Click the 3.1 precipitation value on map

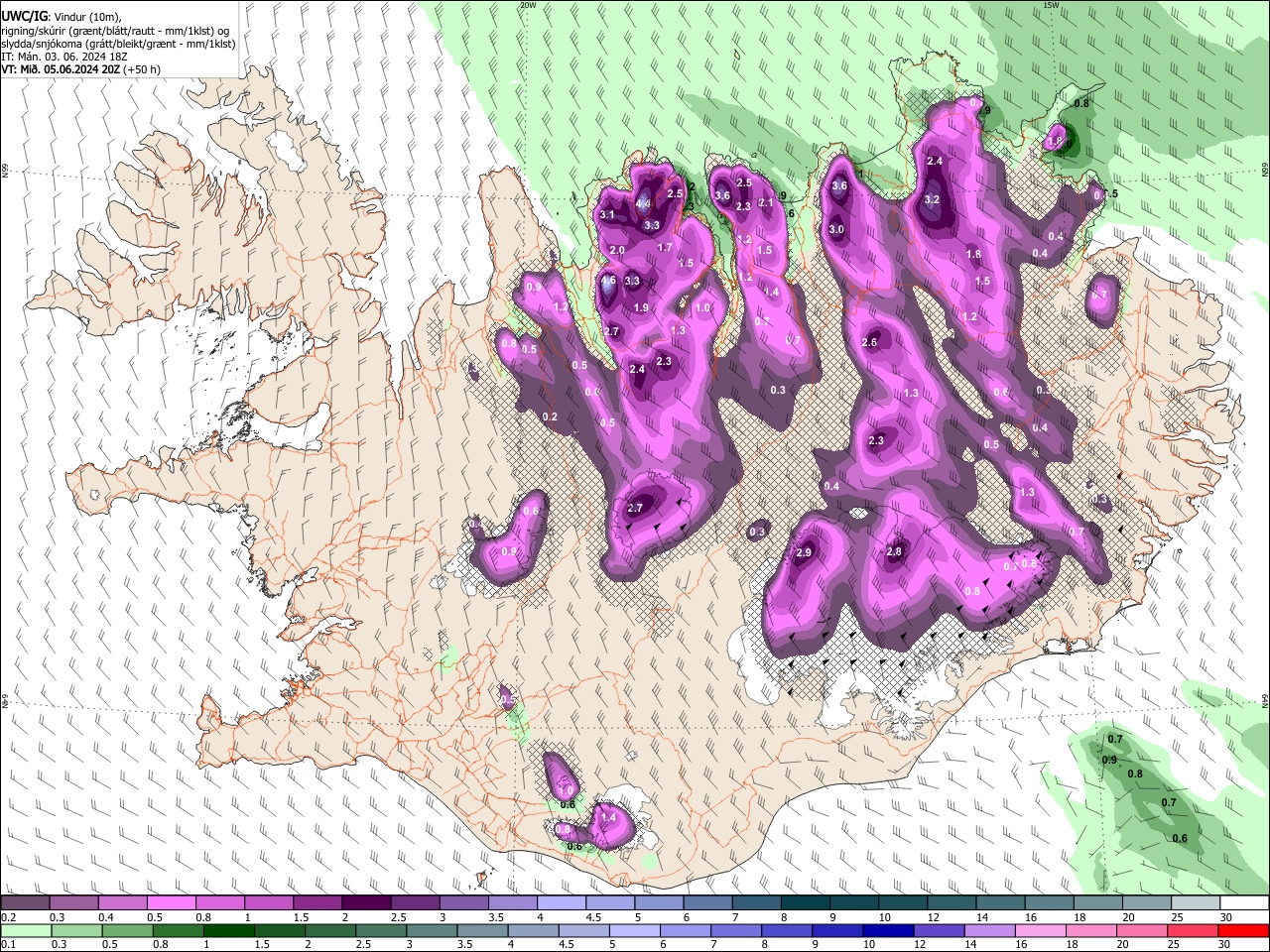tap(608, 215)
